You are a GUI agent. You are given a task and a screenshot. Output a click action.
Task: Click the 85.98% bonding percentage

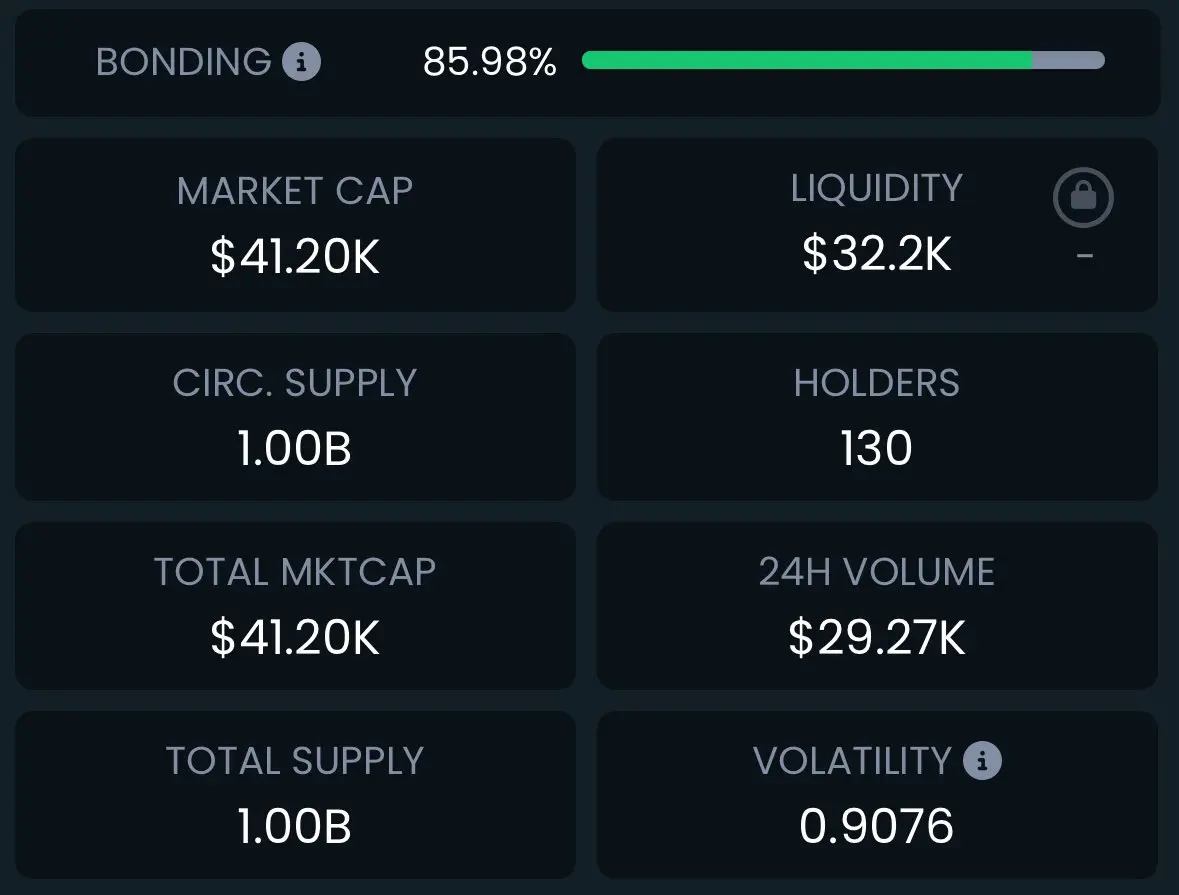point(489,62)
